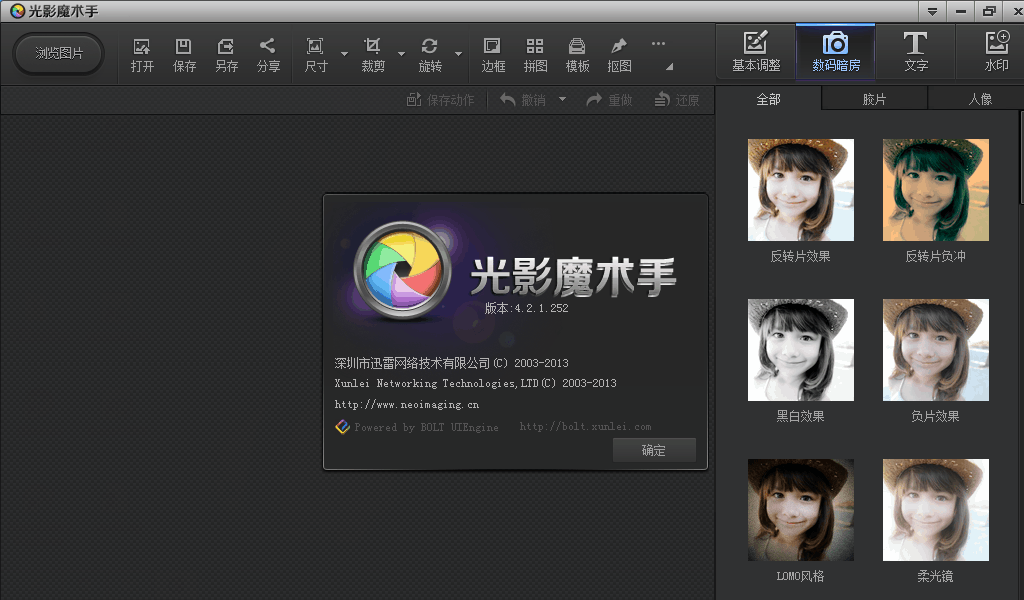Open the 撤销 undo history dropdown
Screen dimensions: 1024x600
pos(562,100)
